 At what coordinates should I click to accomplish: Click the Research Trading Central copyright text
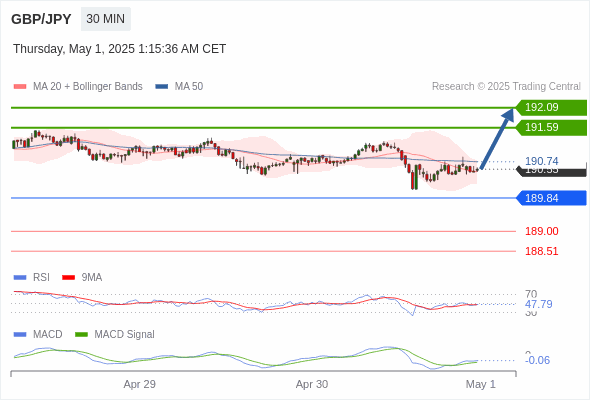click(x=506, y=87)
